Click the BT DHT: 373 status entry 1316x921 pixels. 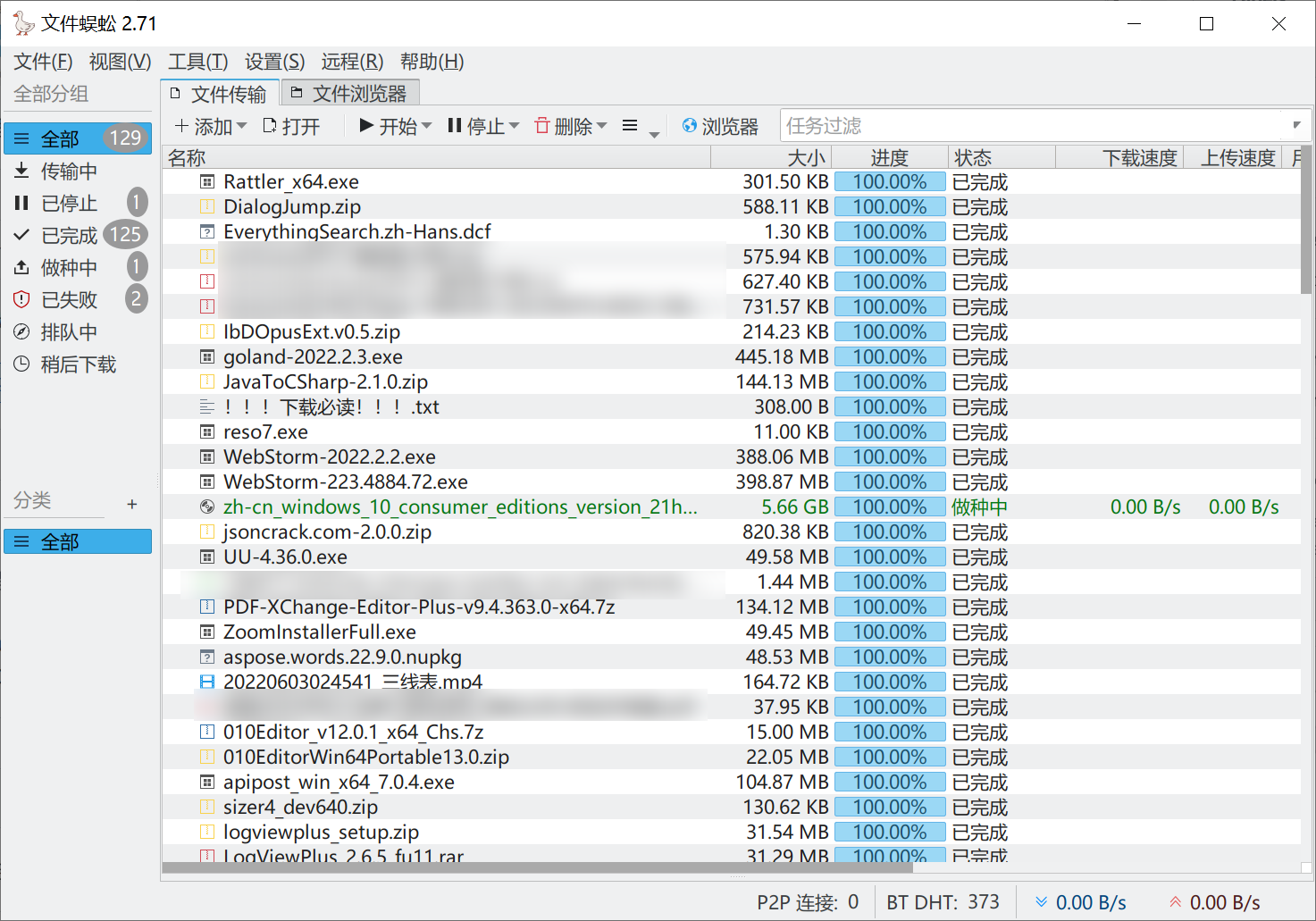(x=943, y=902)
